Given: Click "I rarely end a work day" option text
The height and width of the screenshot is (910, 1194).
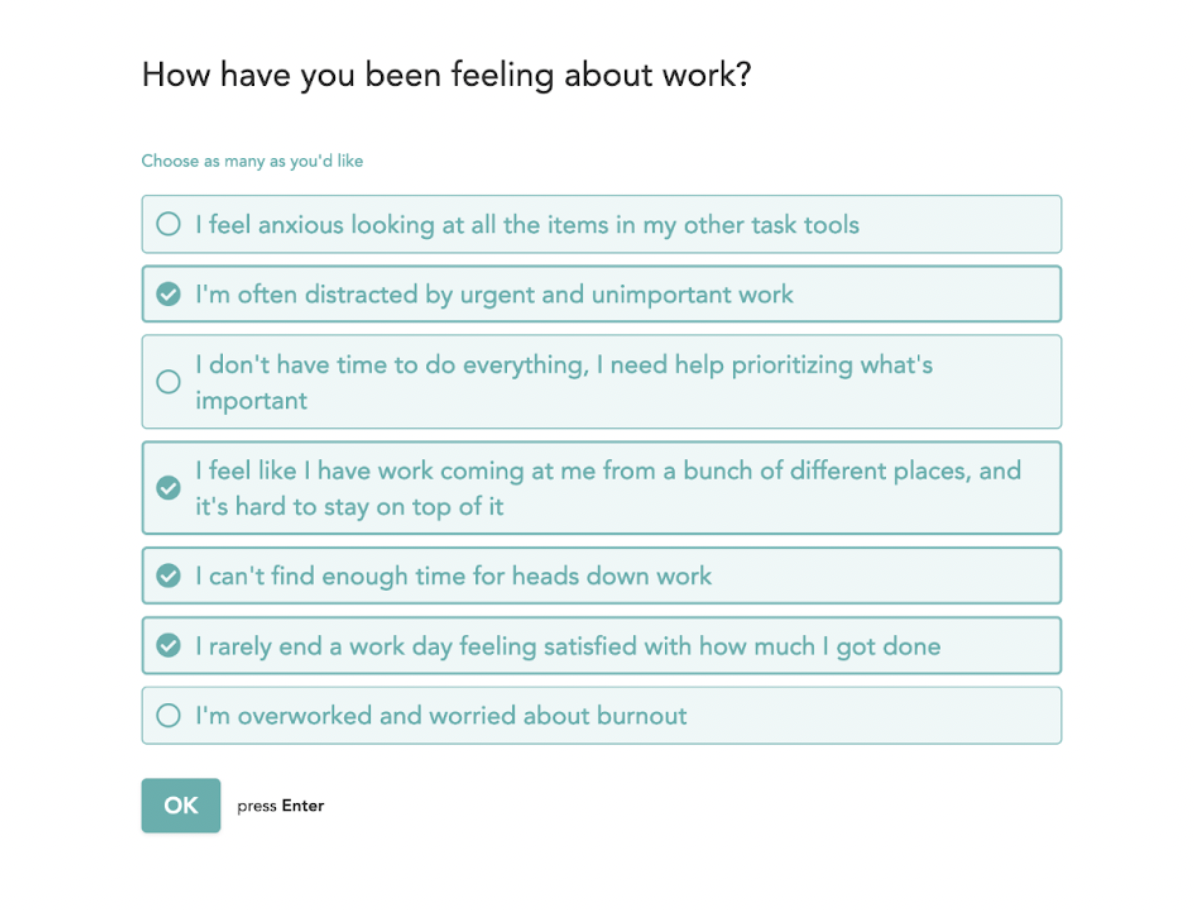Looking at the screenshot, I should (x=567, y=646).
